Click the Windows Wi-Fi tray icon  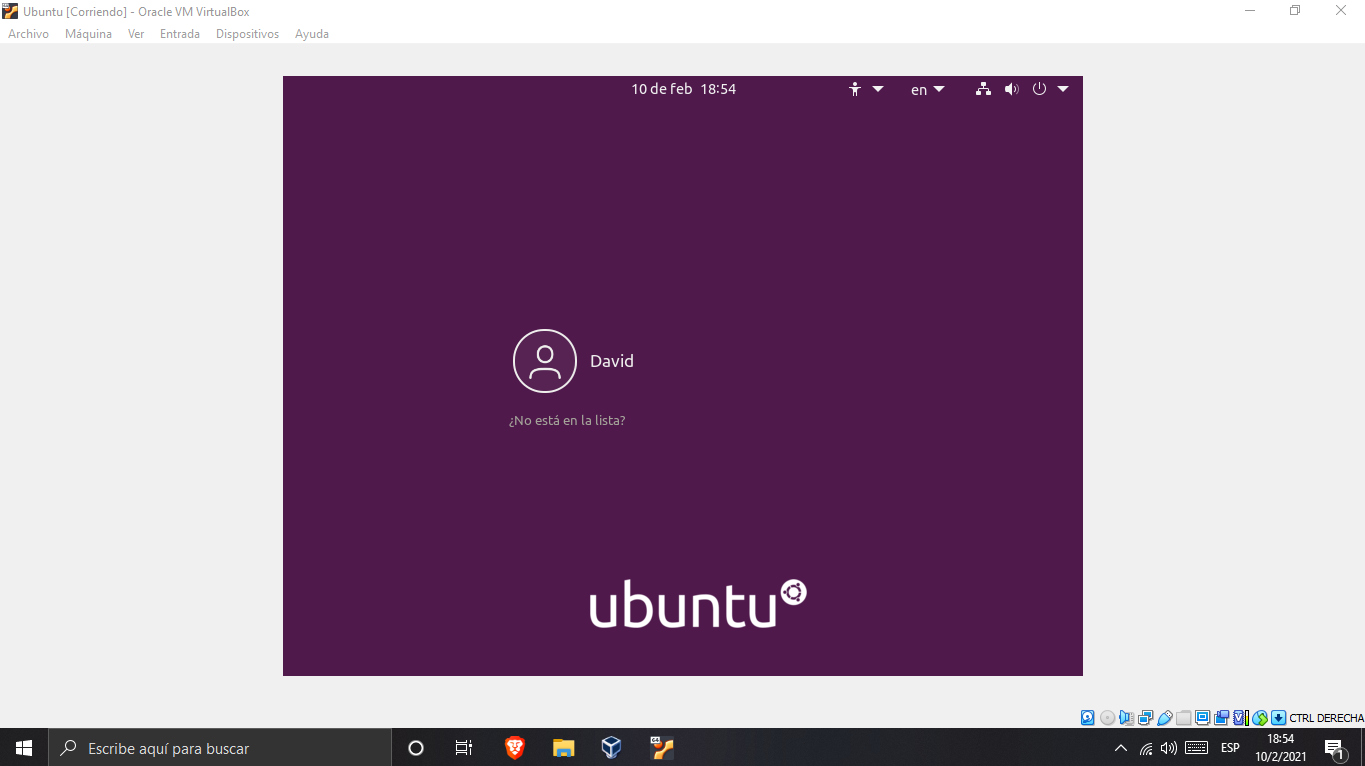click(1146, 748)
